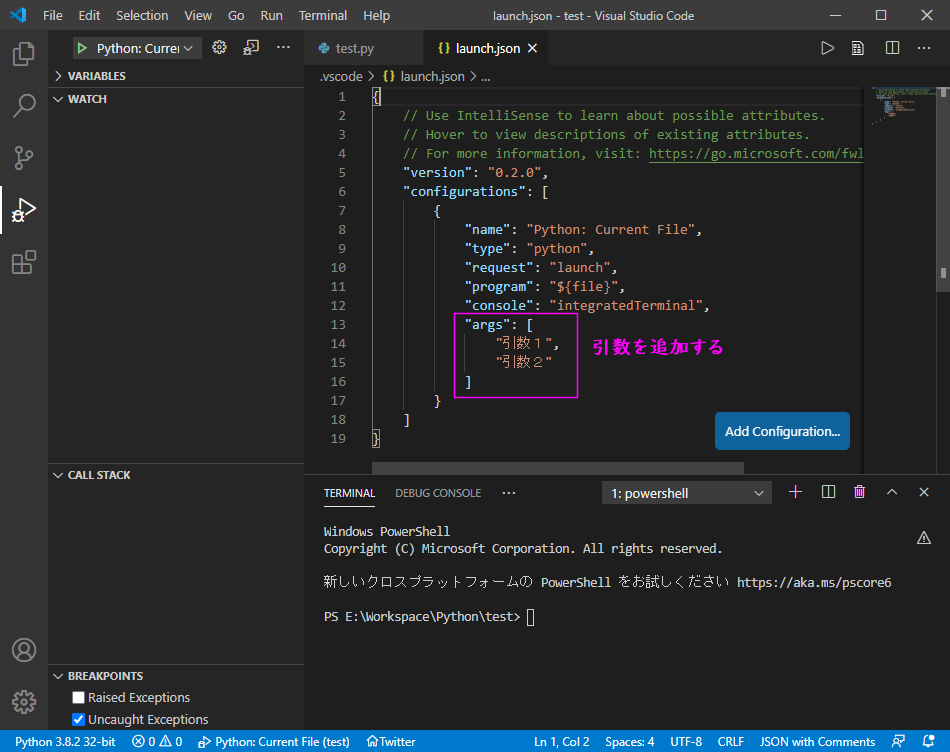Open launch.json via debug gear icon
Image resolution: width=950 pixels, height=752 pixels.
click(x=219, y=47)
